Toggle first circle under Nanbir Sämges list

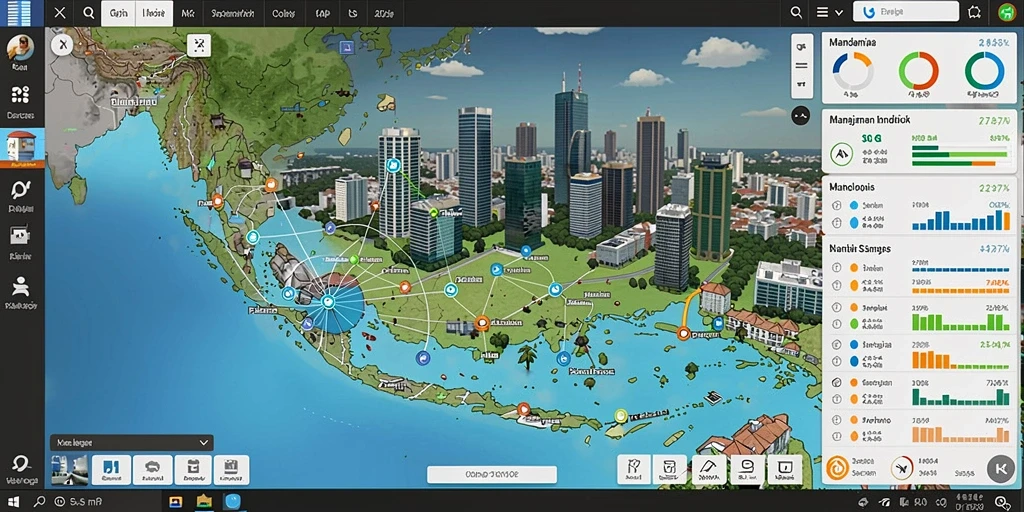[836, 268]
